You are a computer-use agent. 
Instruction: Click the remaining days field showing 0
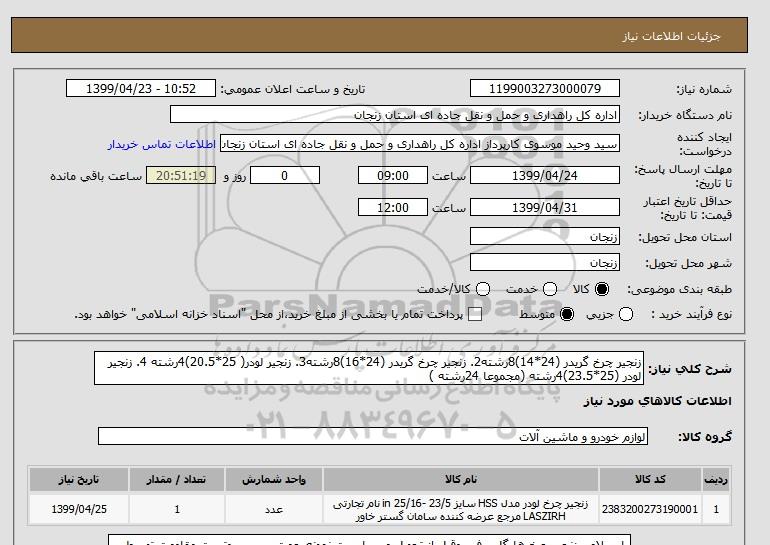pyautogui.click(x=285, y=175)
